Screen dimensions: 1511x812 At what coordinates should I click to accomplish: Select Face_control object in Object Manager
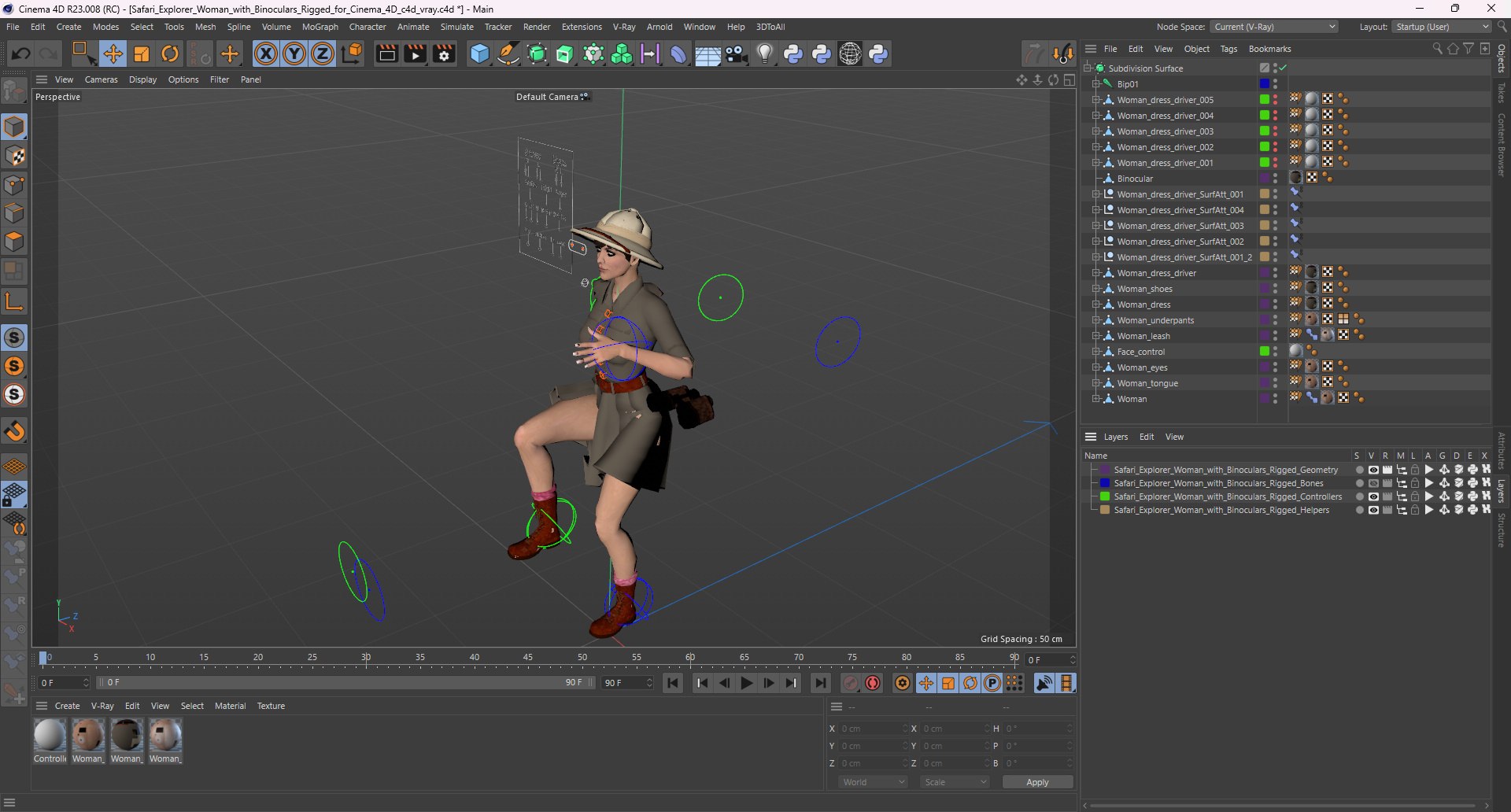click(x=1141, y=352)
